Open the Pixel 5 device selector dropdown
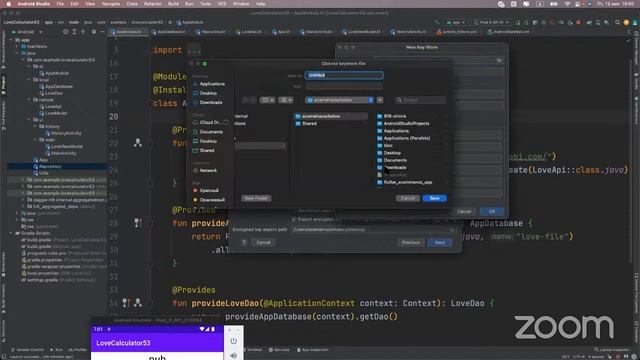The height and width of the screenshot is (360, 640). (x=491, y=22)
